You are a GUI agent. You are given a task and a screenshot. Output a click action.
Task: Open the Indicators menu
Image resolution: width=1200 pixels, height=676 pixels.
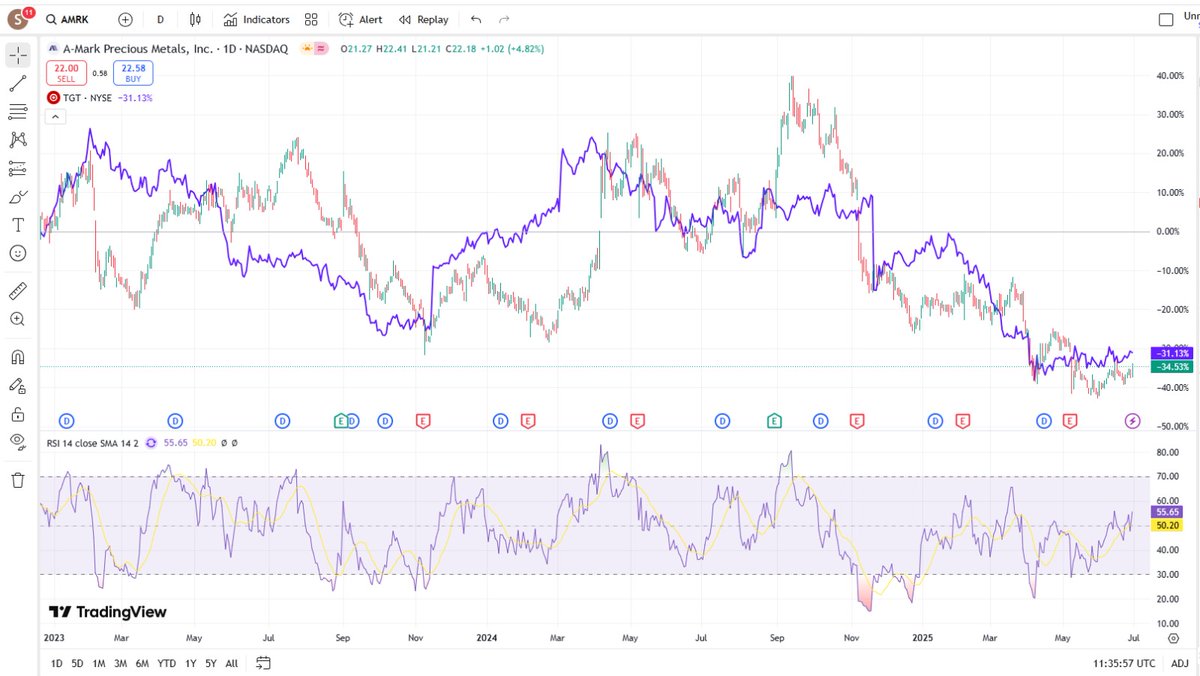pyautogui.click(x=256, y=19)
